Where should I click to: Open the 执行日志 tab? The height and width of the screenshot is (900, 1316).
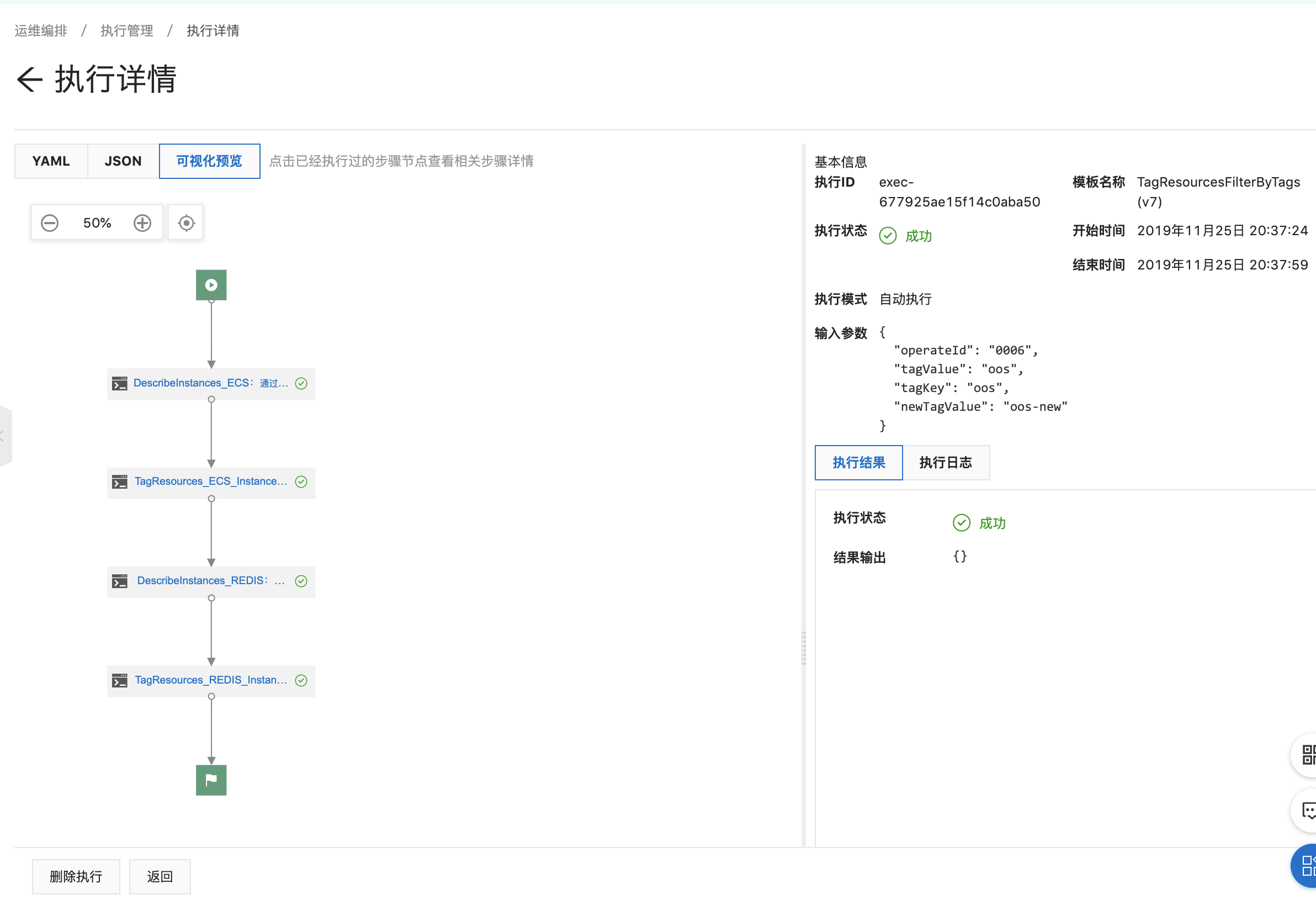[946, 462]
